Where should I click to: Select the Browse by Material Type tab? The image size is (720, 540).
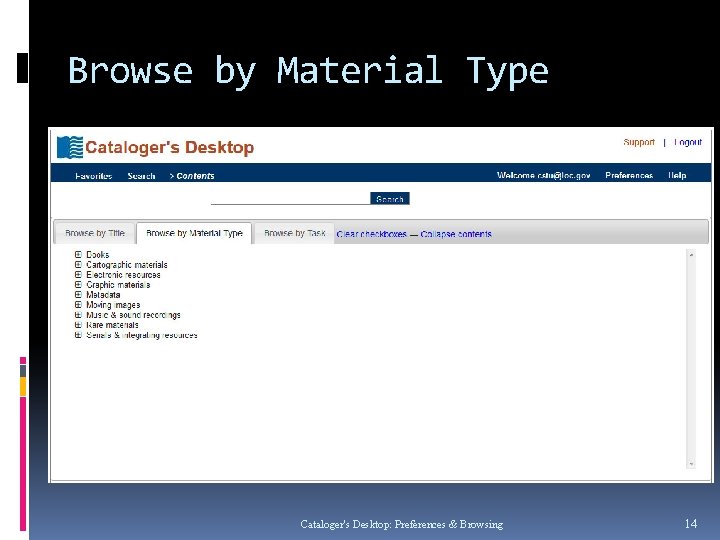(194, 233)
